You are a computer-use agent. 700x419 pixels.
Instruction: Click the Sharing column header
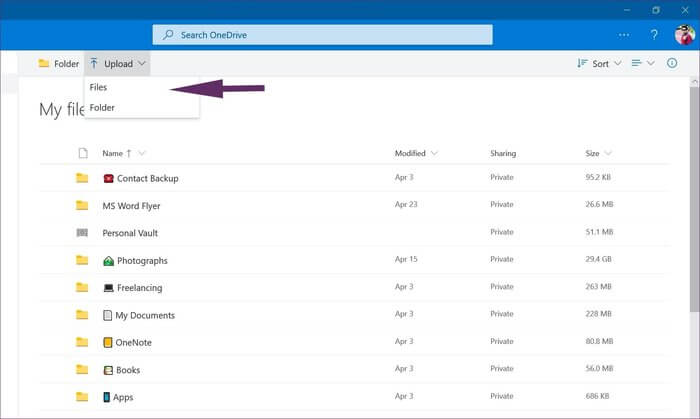503,153
